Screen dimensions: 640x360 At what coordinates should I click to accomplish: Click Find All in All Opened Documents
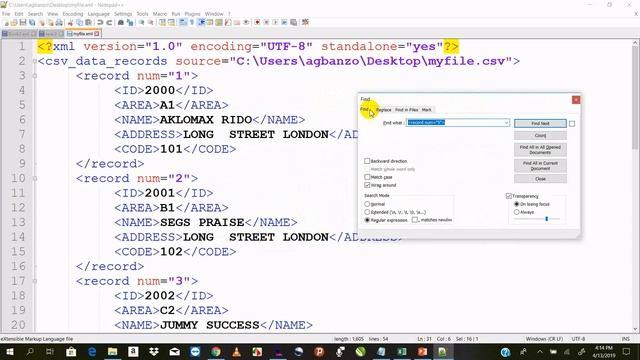[x=540, y=149]
